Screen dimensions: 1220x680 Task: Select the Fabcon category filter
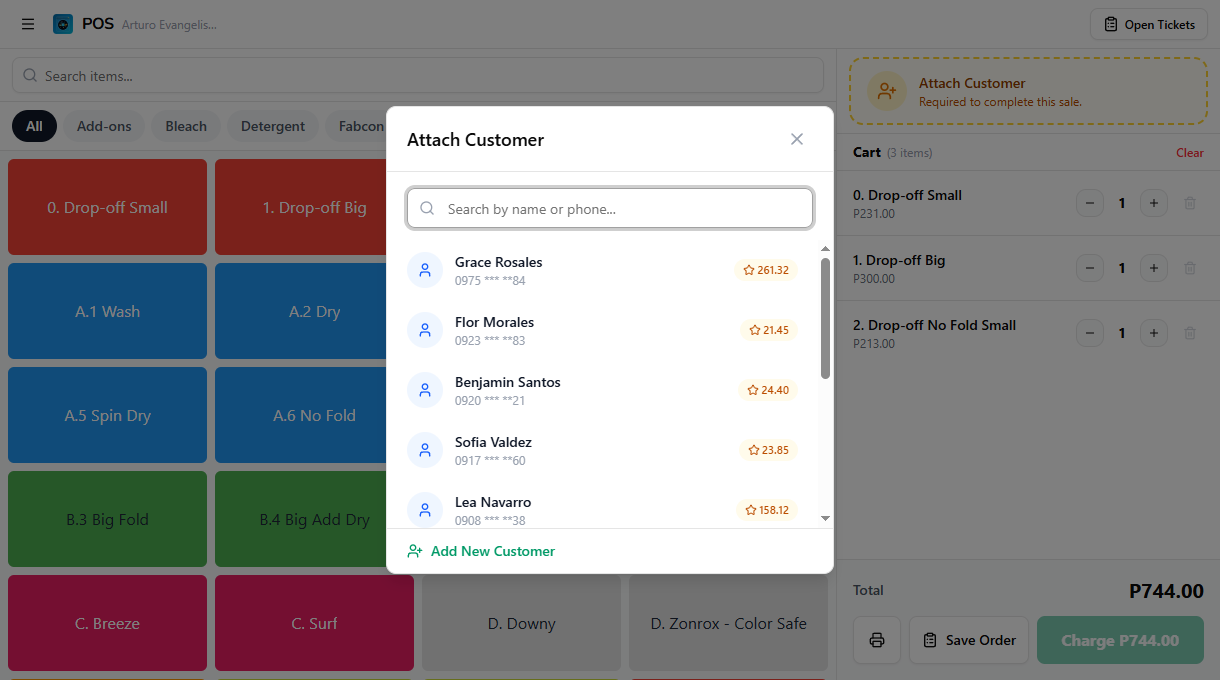point(358,126)
